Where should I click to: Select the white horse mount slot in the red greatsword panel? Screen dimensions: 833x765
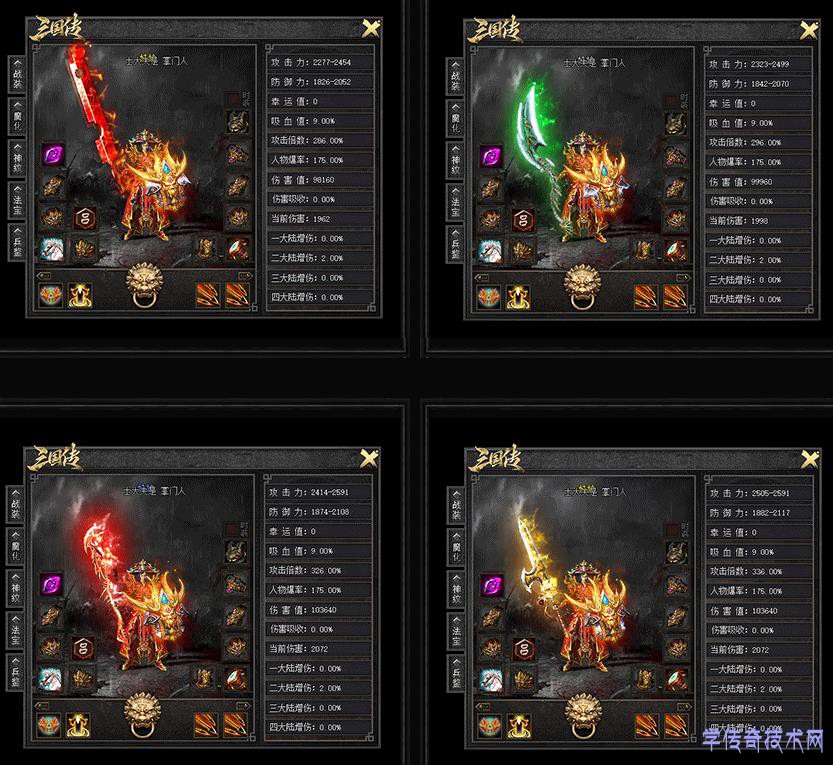pyautogui.click(x=53, y=249)
